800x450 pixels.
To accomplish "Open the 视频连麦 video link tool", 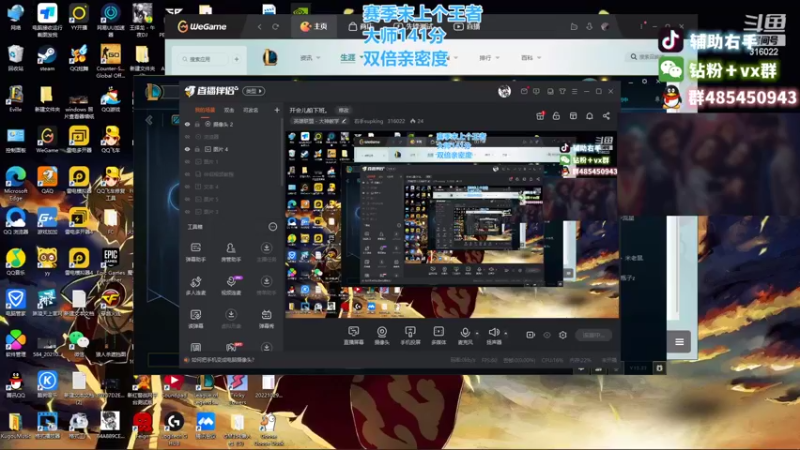I will click(x=231, y=286).
